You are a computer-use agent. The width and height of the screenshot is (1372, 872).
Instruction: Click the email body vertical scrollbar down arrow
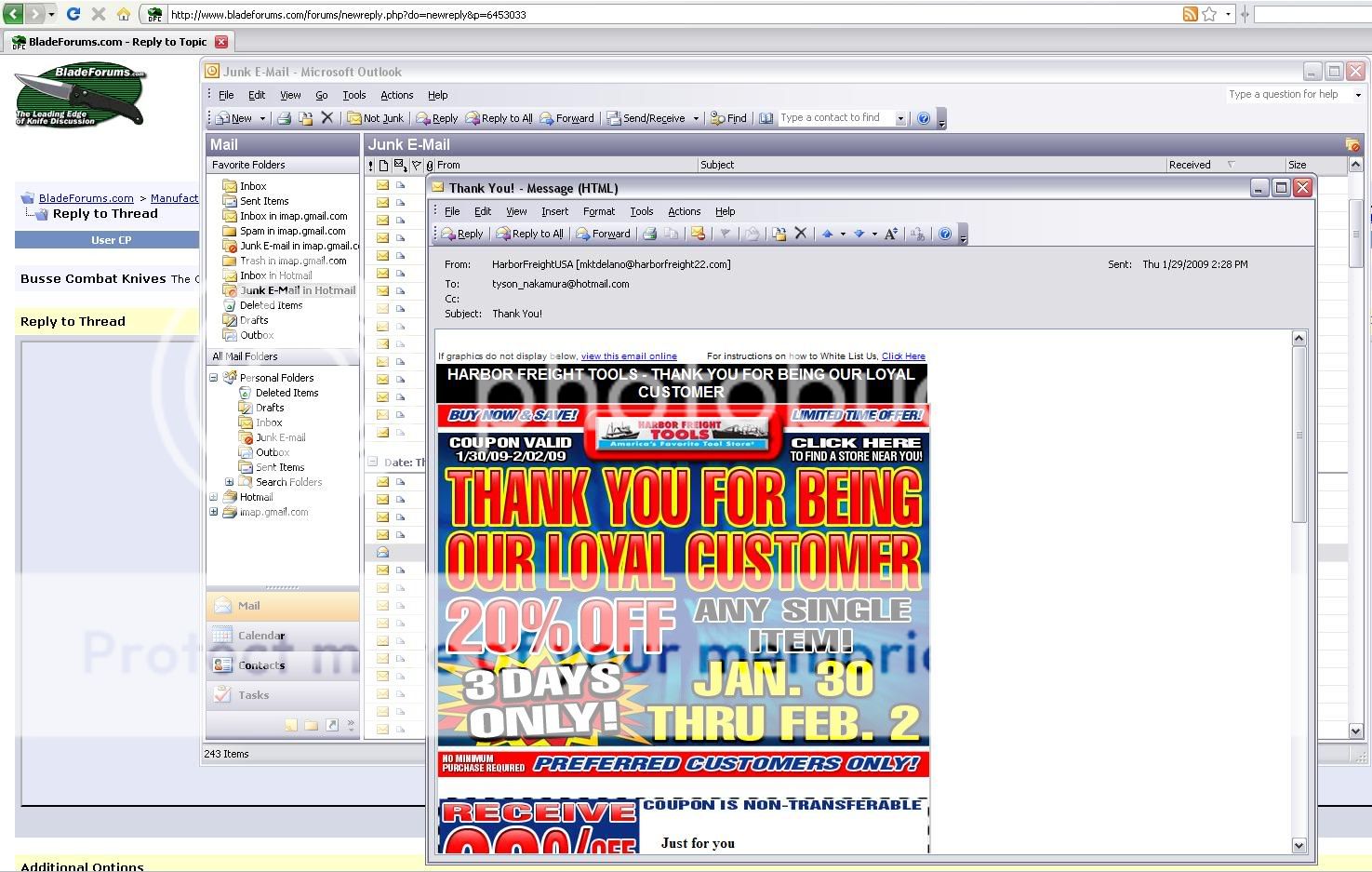click(1299, 845)
